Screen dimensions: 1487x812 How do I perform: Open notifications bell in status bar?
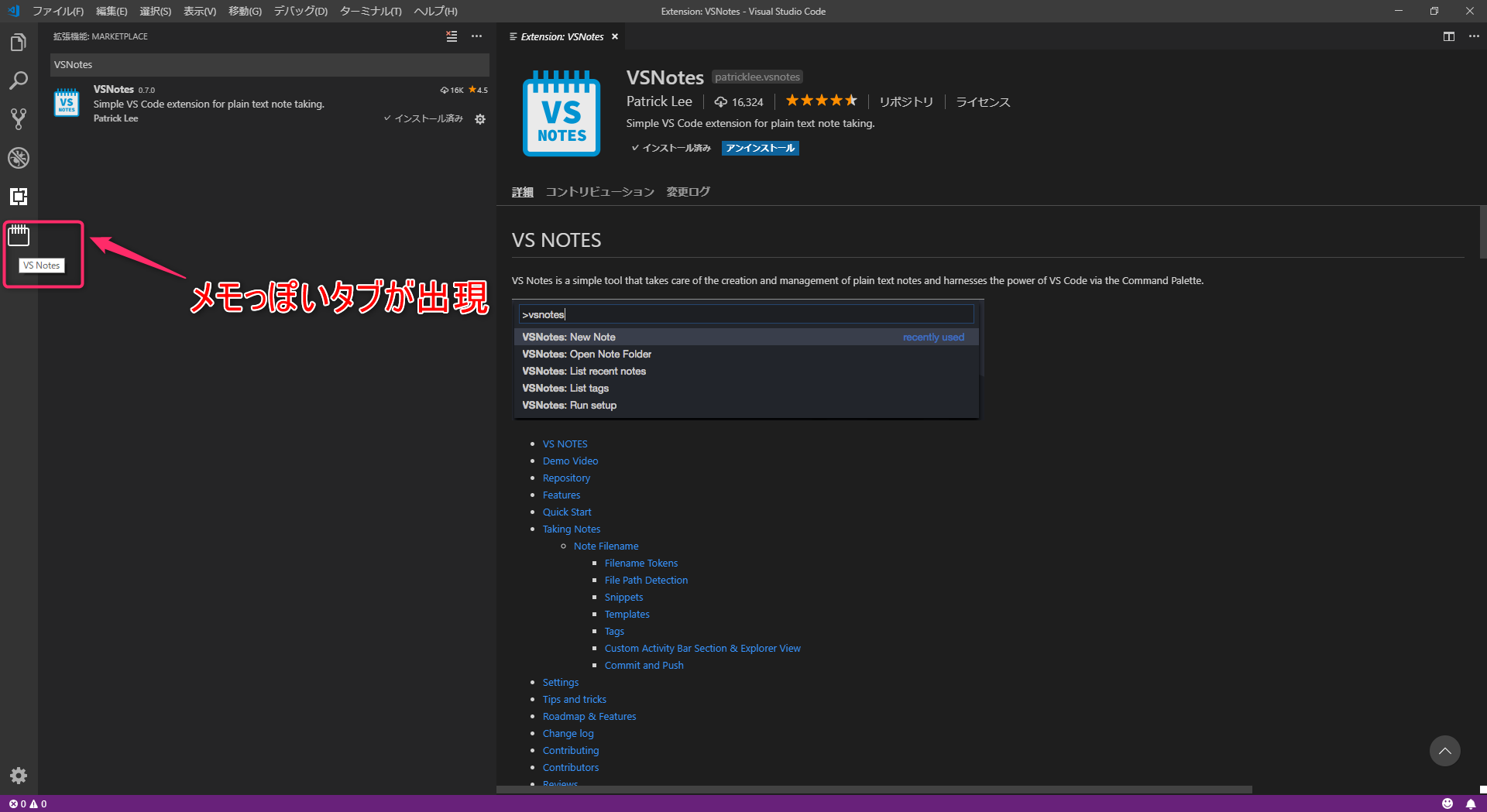click(x=1471, y=803)
